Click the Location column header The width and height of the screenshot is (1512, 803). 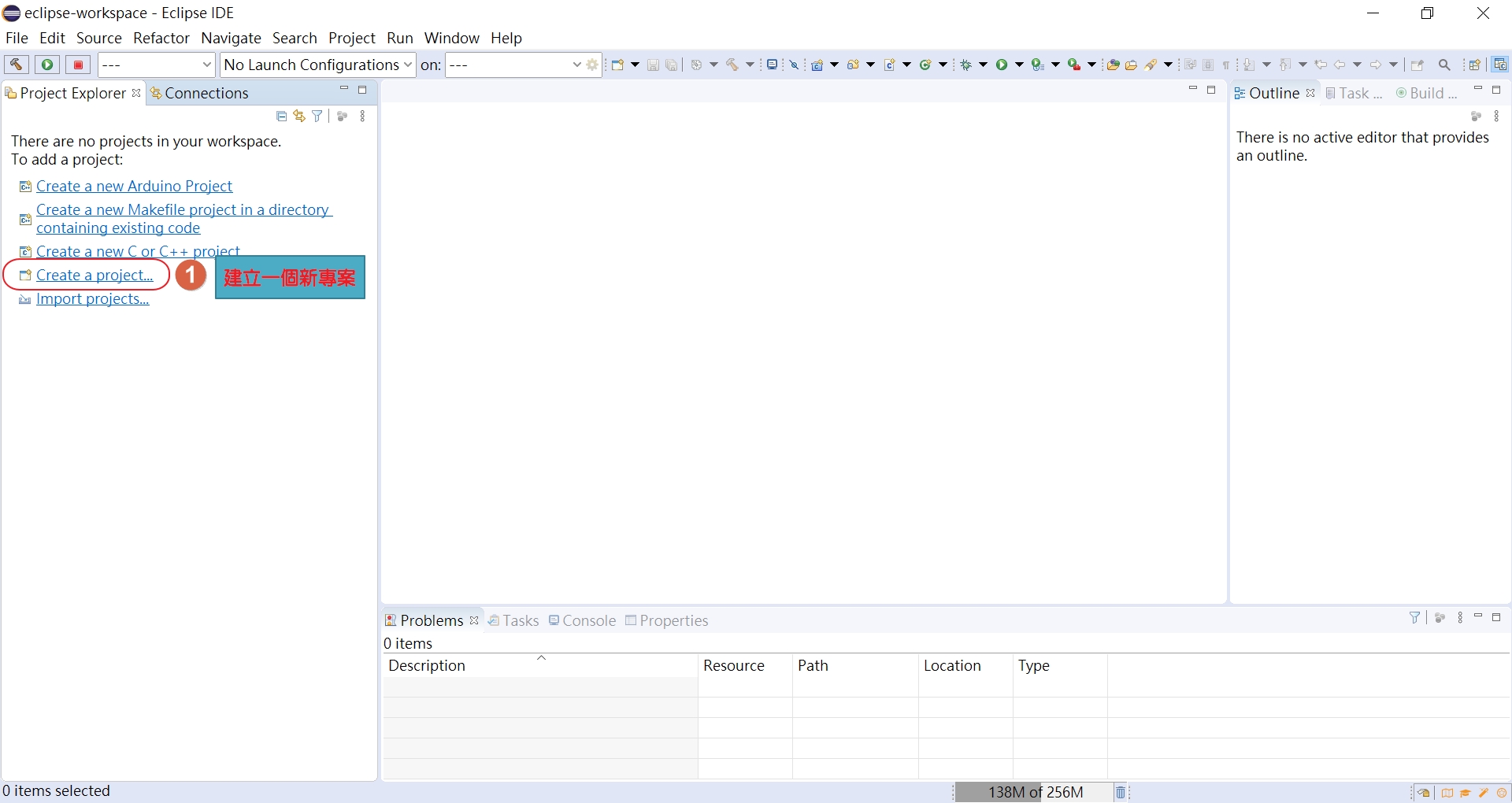point(965,665)
